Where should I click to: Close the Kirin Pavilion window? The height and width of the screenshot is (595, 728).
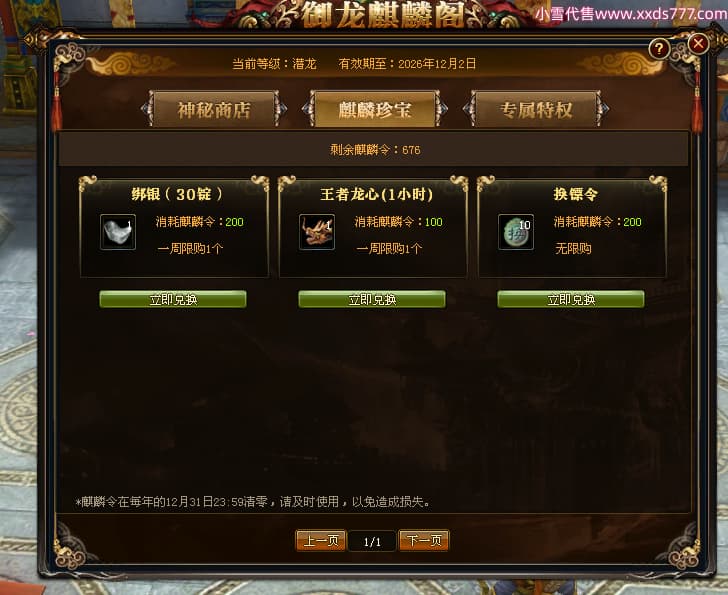(698, 44)
